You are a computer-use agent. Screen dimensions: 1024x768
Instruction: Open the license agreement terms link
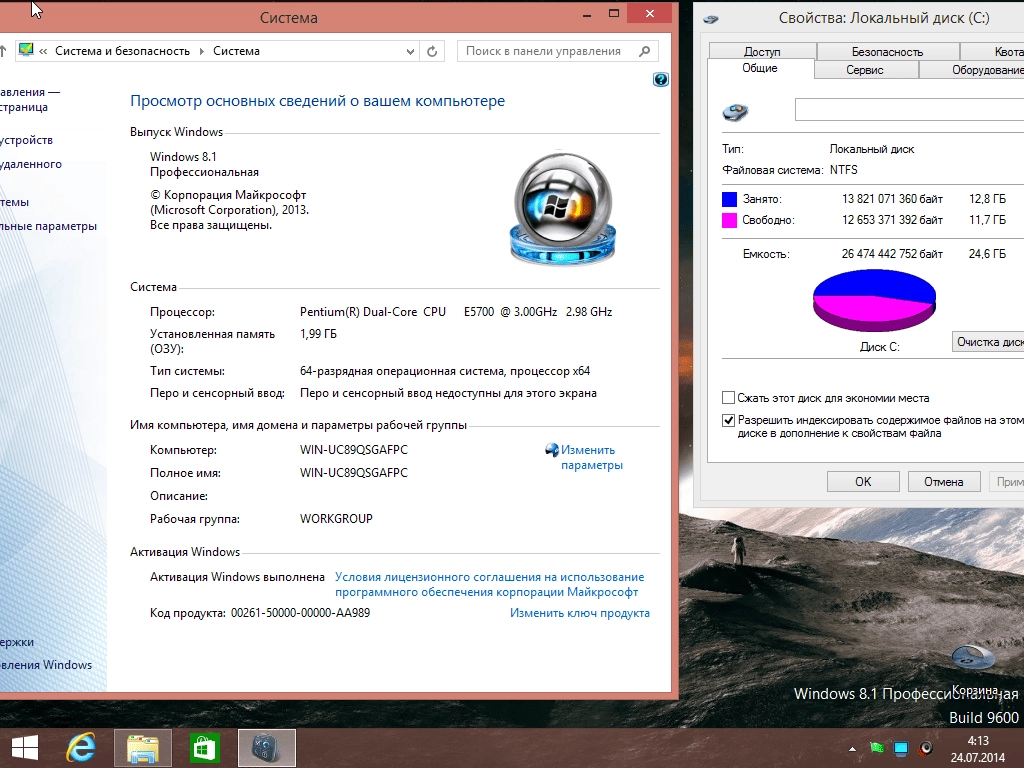click(489, 584)
